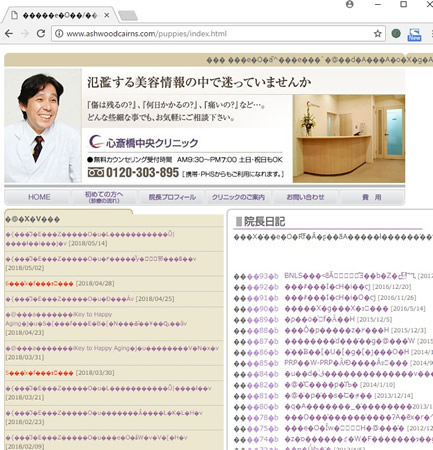The image size is (433, 450).
Task: Select the current garbled-title browser tab
Action: (x=60, y=15)
